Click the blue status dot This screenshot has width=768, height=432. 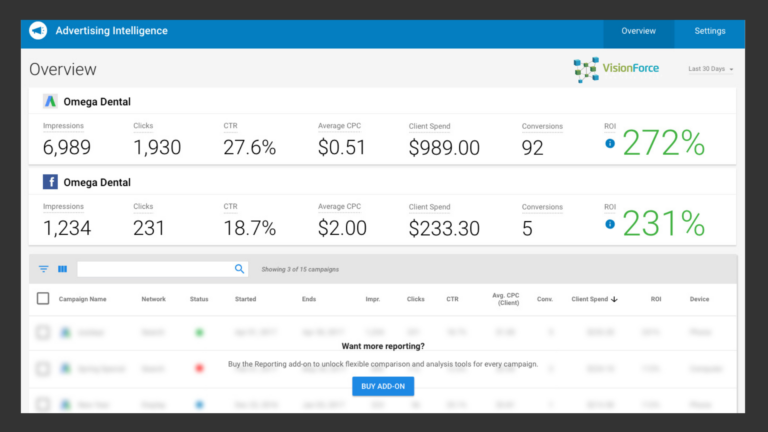(x=199, y=405)
